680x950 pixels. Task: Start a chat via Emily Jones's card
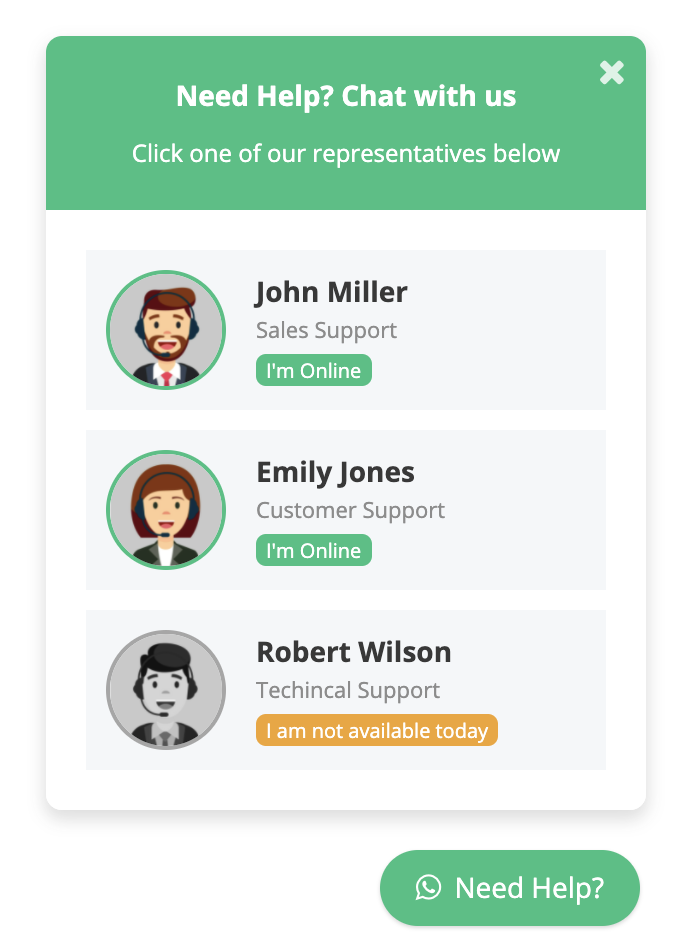click(346, 510)
